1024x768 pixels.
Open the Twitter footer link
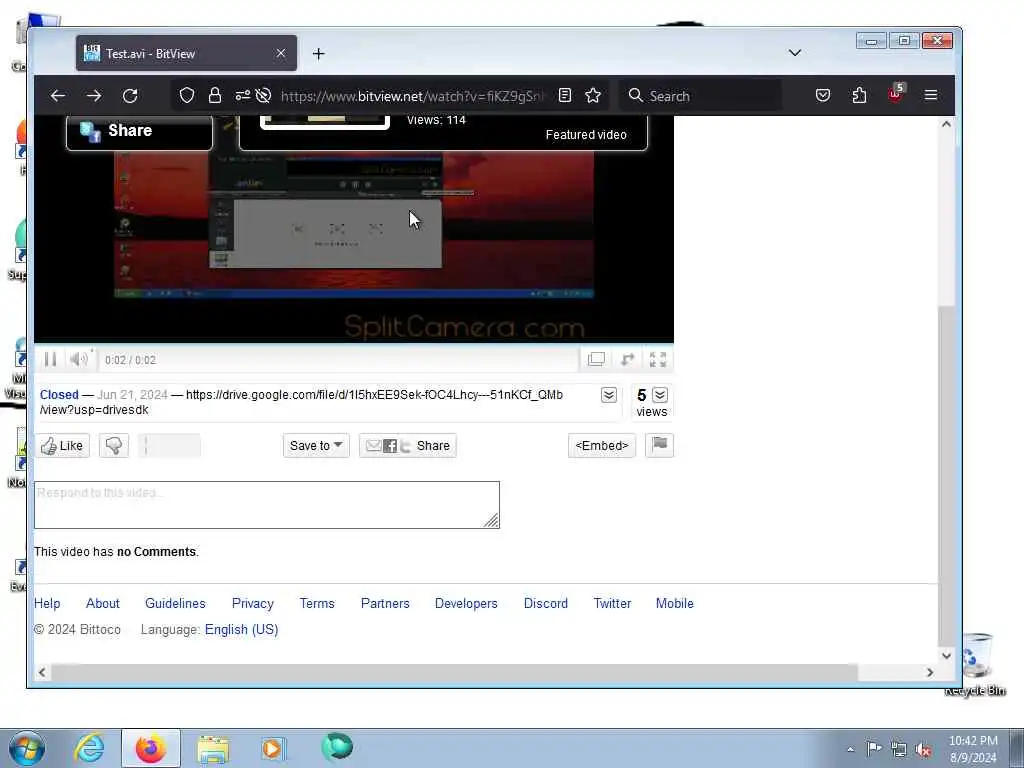tap(612, 603)
